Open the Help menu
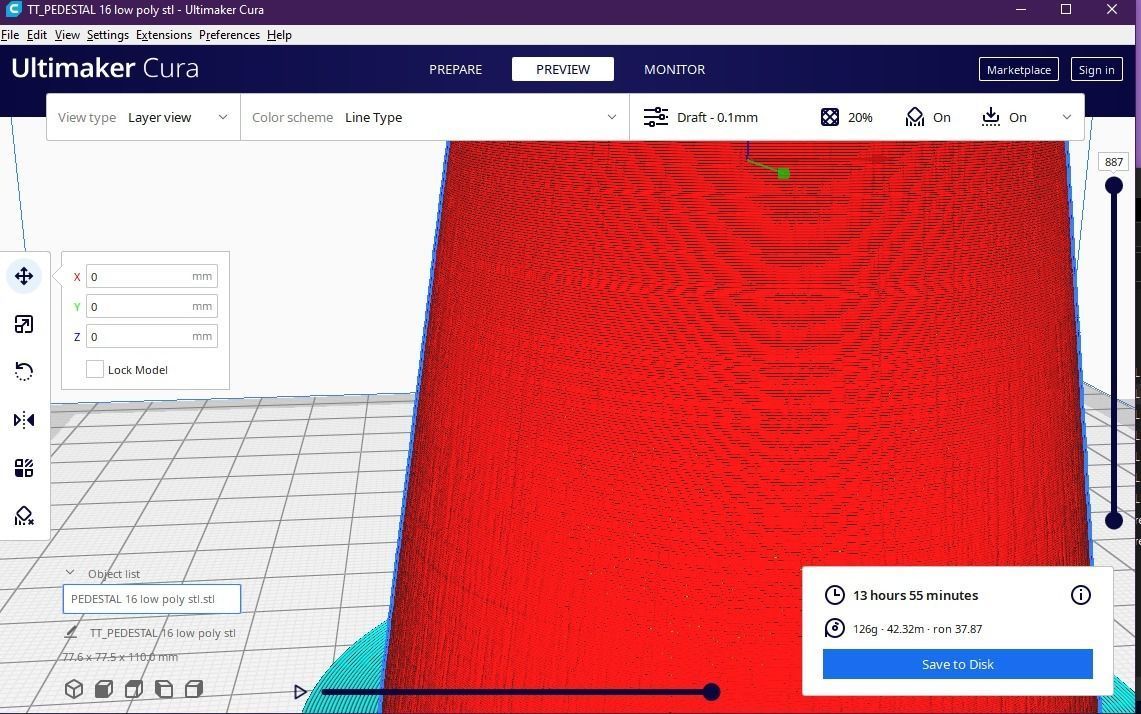The image size is (1141, 714). [x=279, y=35]
